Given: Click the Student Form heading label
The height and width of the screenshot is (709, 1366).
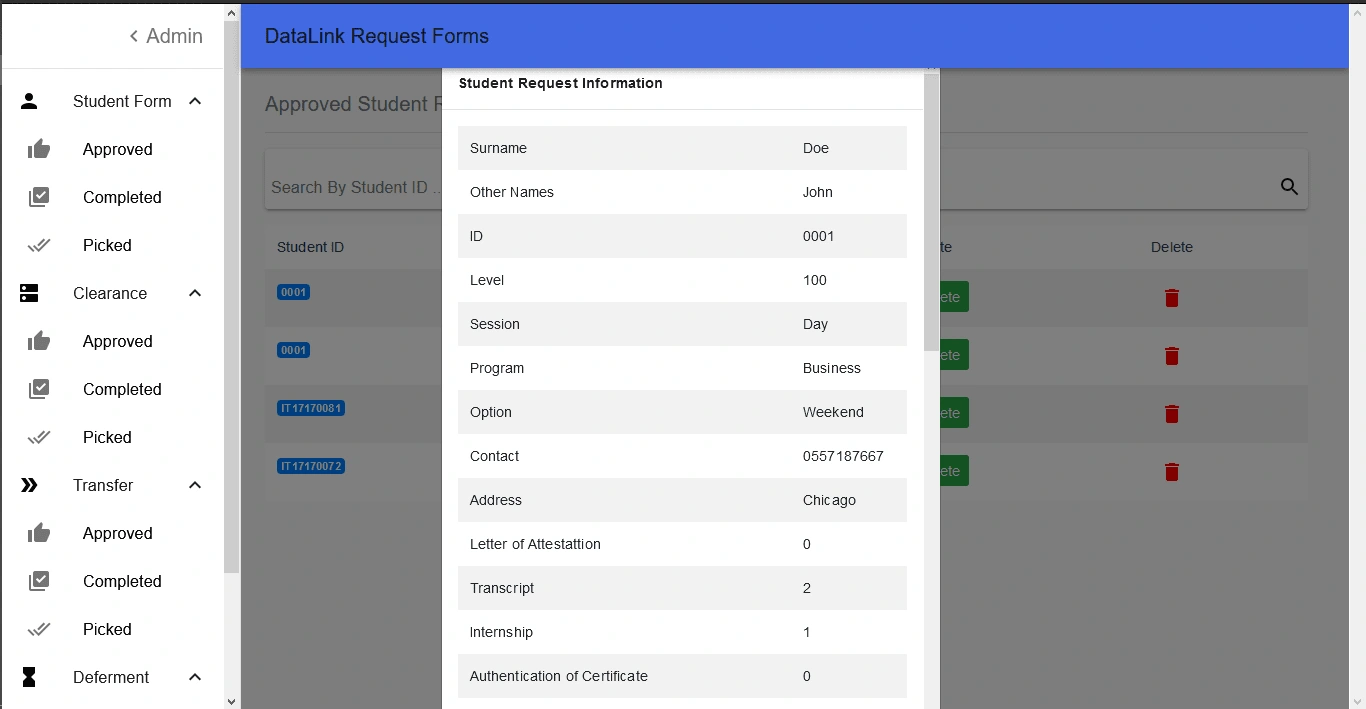Looking at the screenshot, I should (x=122, y=101).
